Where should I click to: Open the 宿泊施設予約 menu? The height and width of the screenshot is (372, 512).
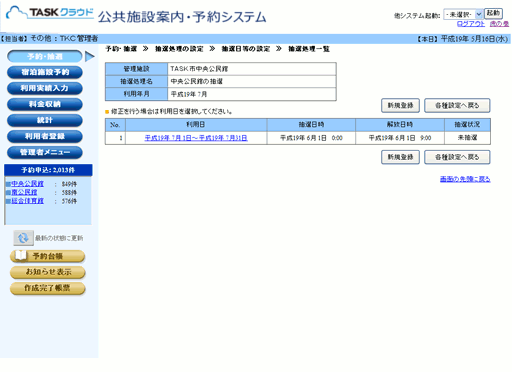pos(45,72)
